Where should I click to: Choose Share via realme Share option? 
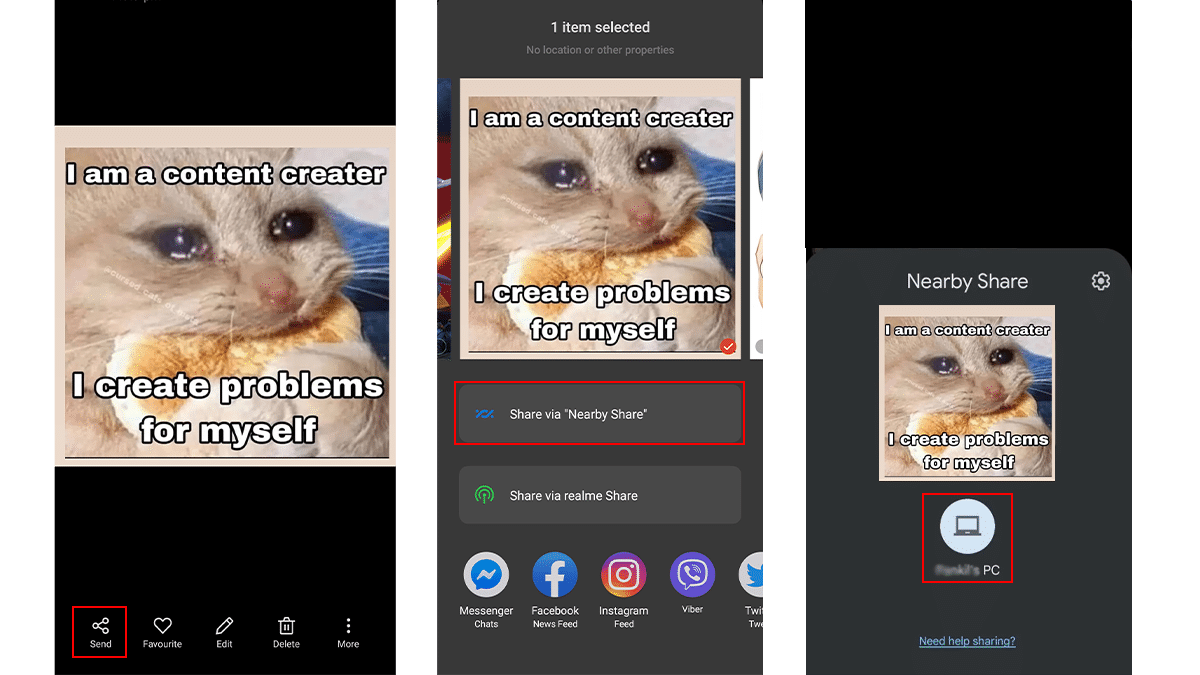pyautogui.click(x=600, y=495)
